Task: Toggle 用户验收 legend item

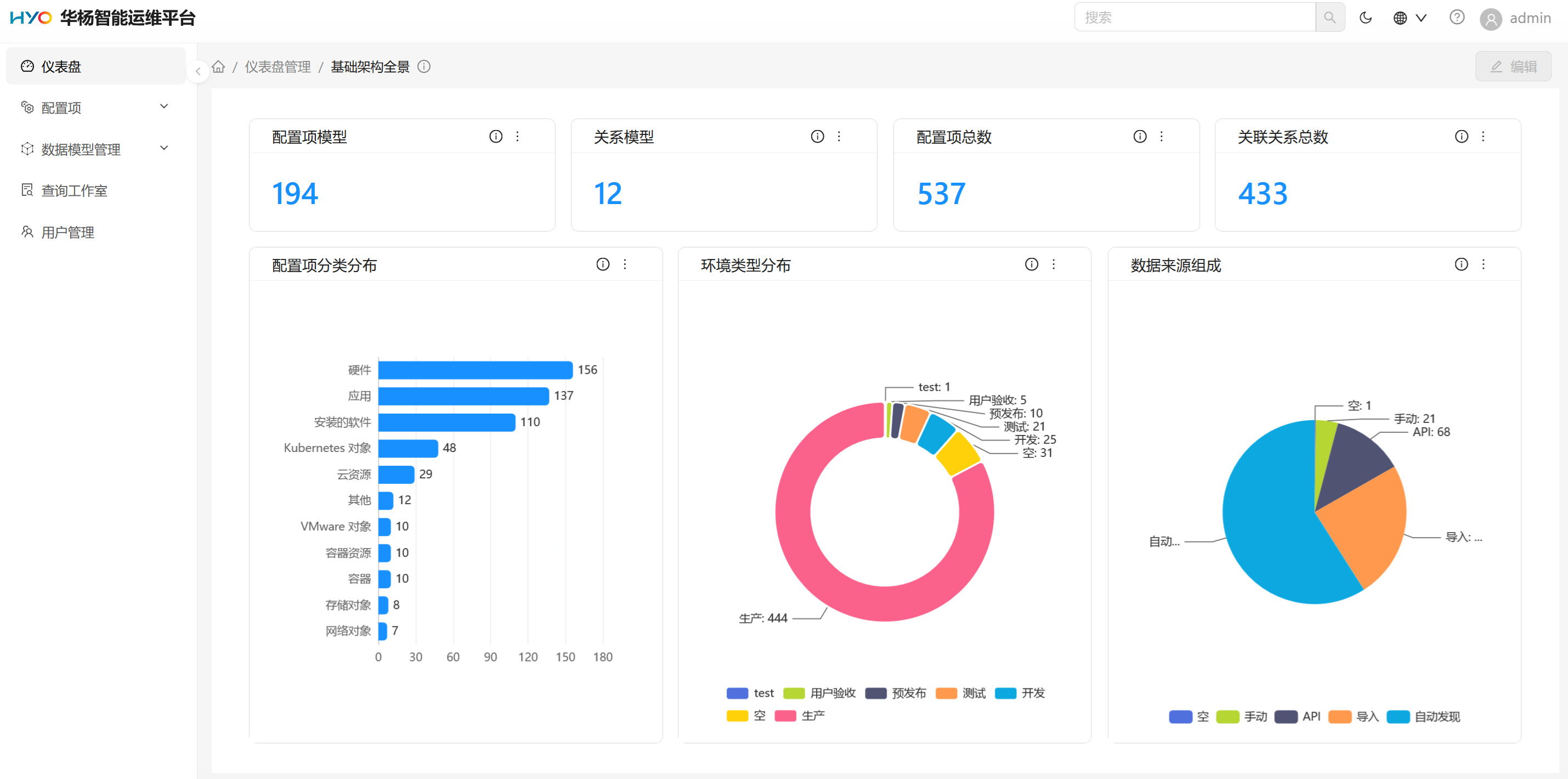Action: (x=819, y=693)
